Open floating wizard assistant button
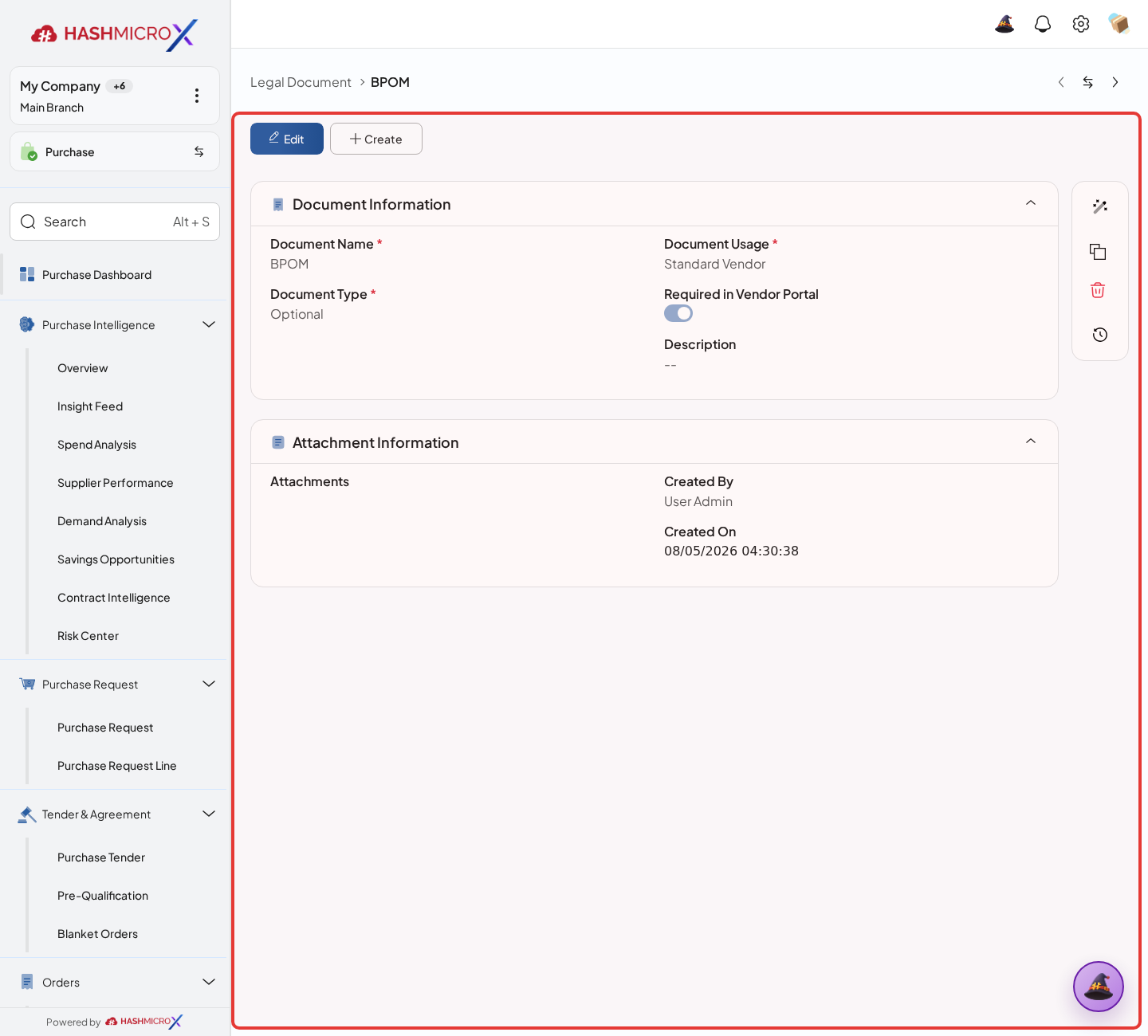Image resolution: width=1148 pixels, height=1036 pixels. pyautogui.click(x=1099, y=987)
